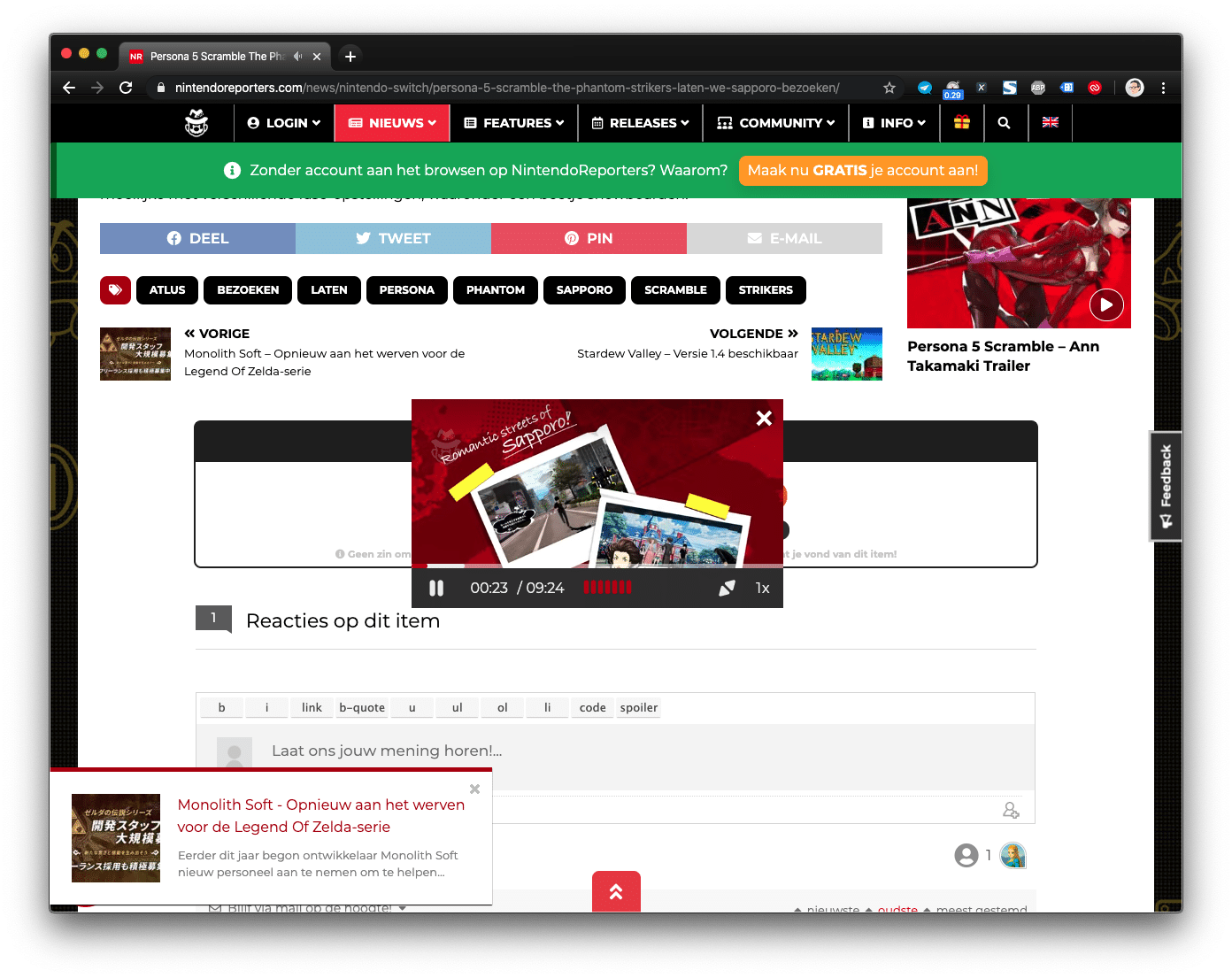The width and height of the screenshot is (1232, 978).
Task: Pause the floating video
Action: tap(436, 588)
